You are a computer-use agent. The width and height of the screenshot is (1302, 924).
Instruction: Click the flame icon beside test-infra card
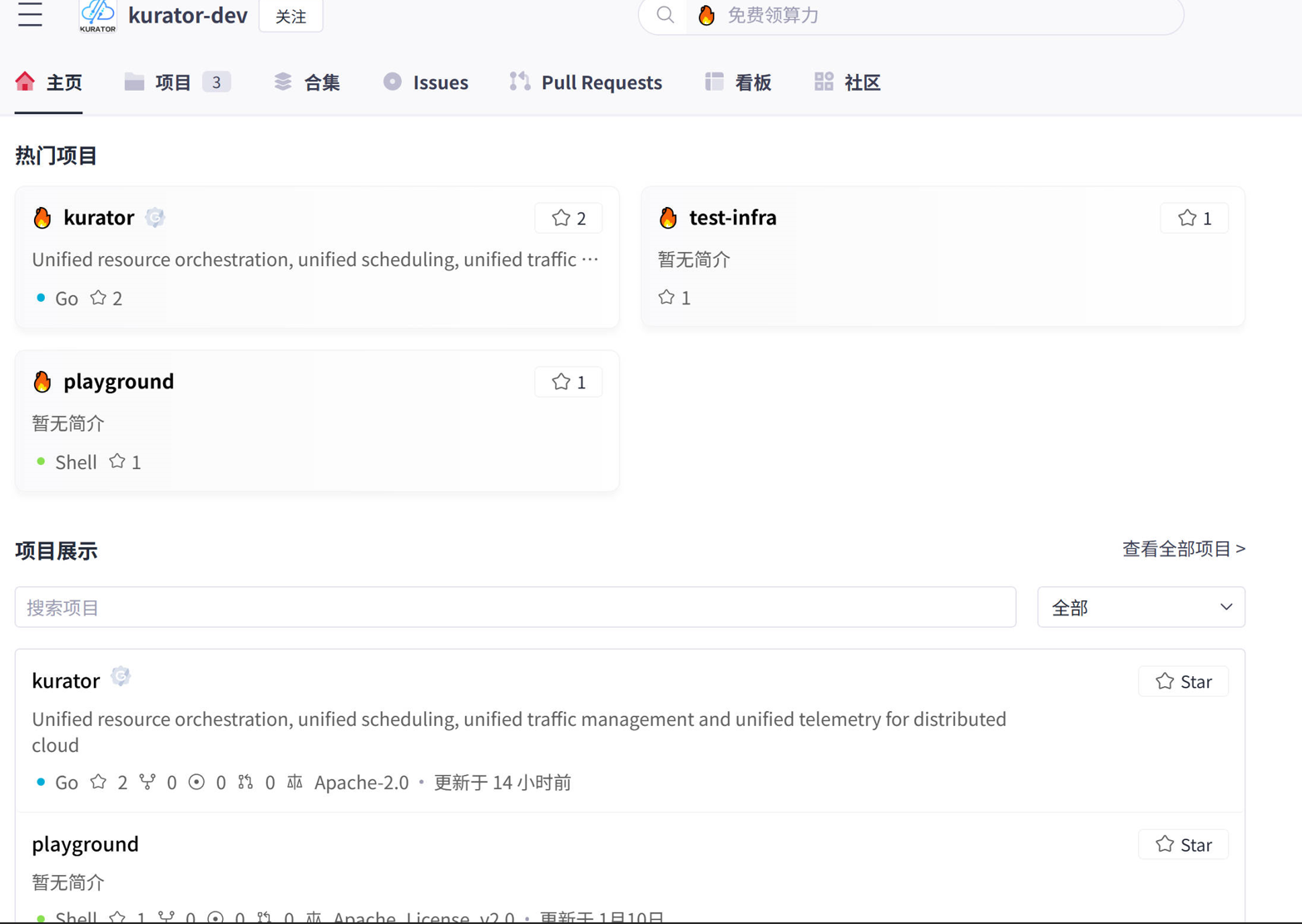pyautogui.click(x=668, y=218)
